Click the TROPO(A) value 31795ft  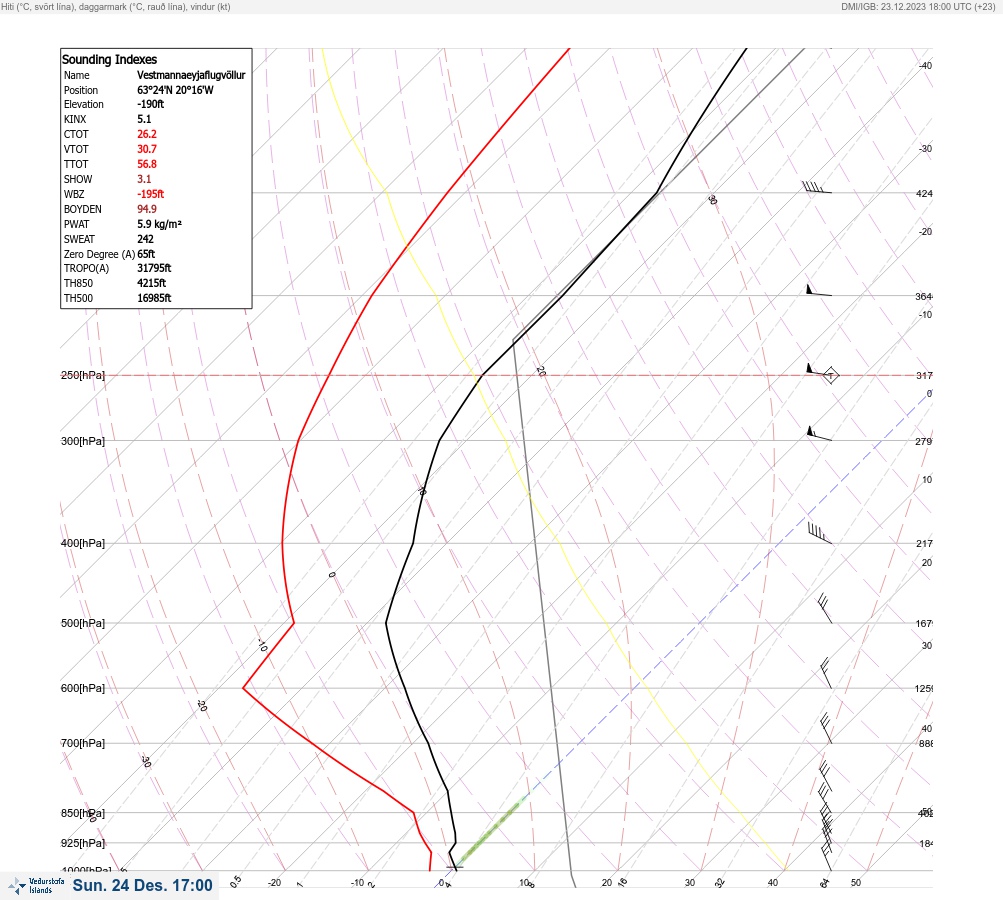point(154,268)
